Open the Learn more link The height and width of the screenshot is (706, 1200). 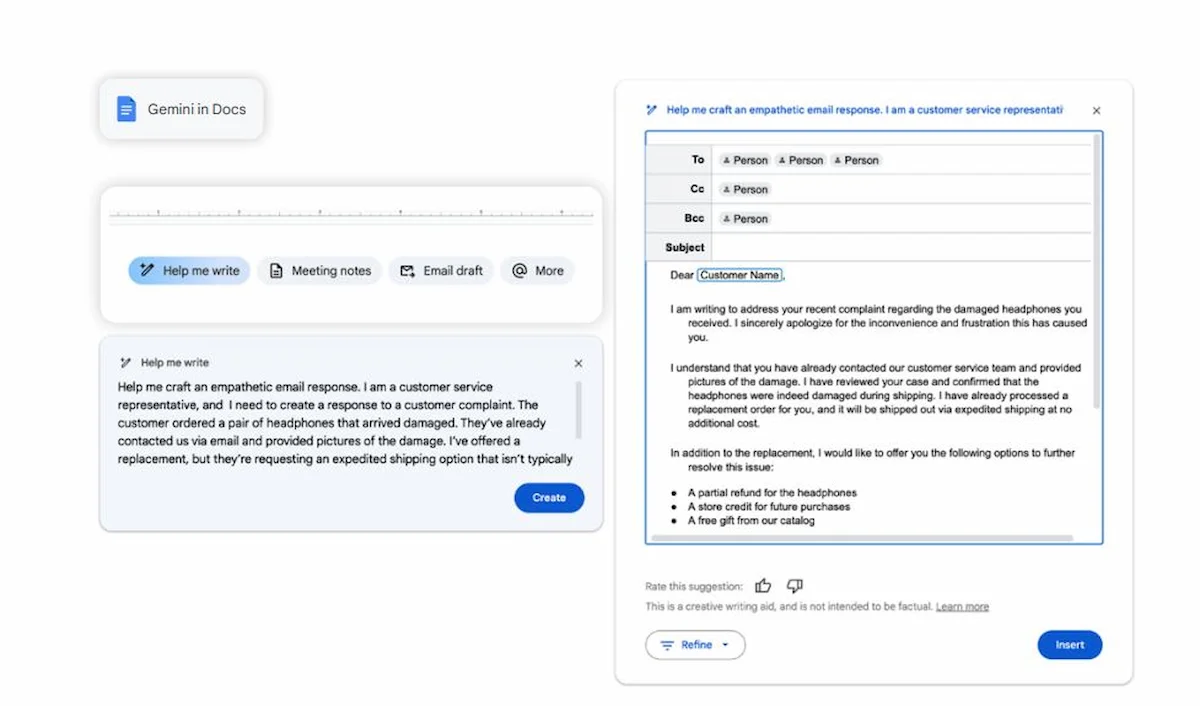(962, 606)
